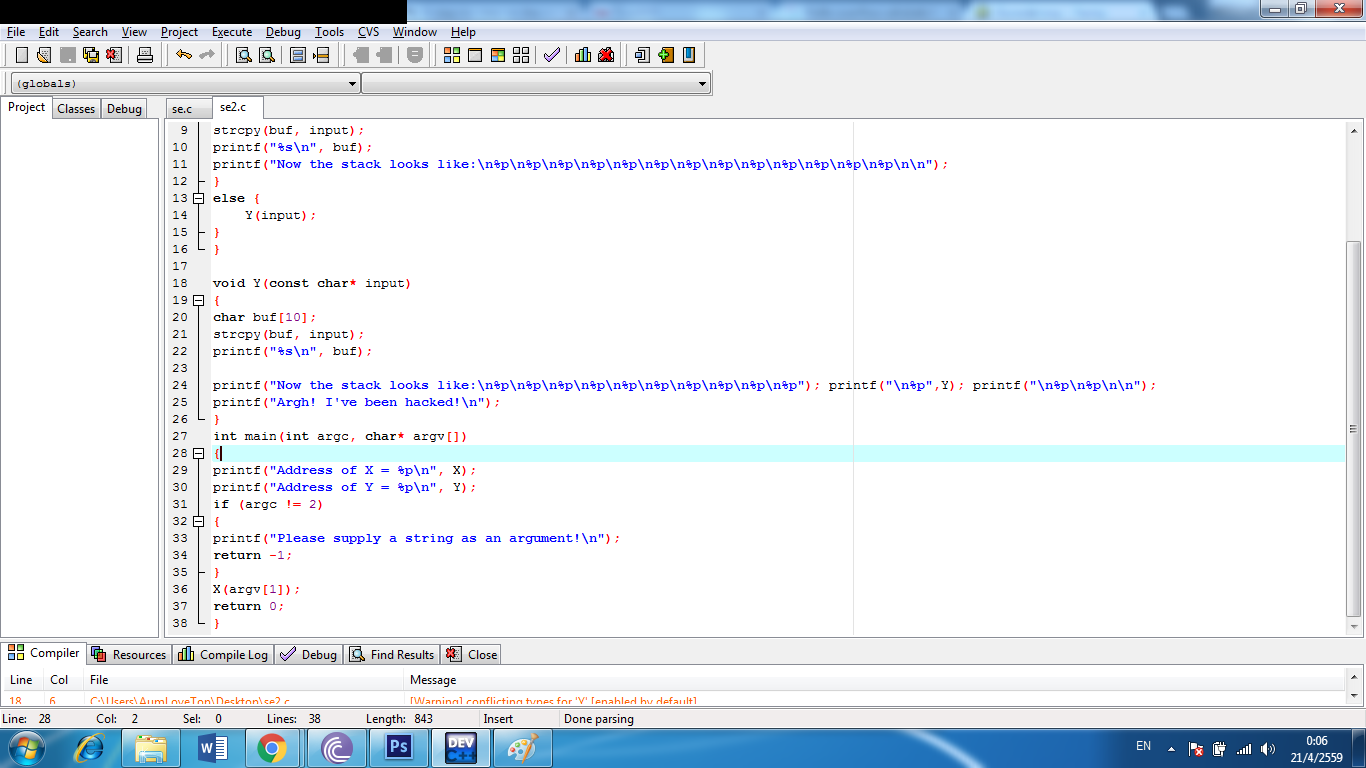
Task: Collapse the main function fold at line 28
Action: (198, 453)
